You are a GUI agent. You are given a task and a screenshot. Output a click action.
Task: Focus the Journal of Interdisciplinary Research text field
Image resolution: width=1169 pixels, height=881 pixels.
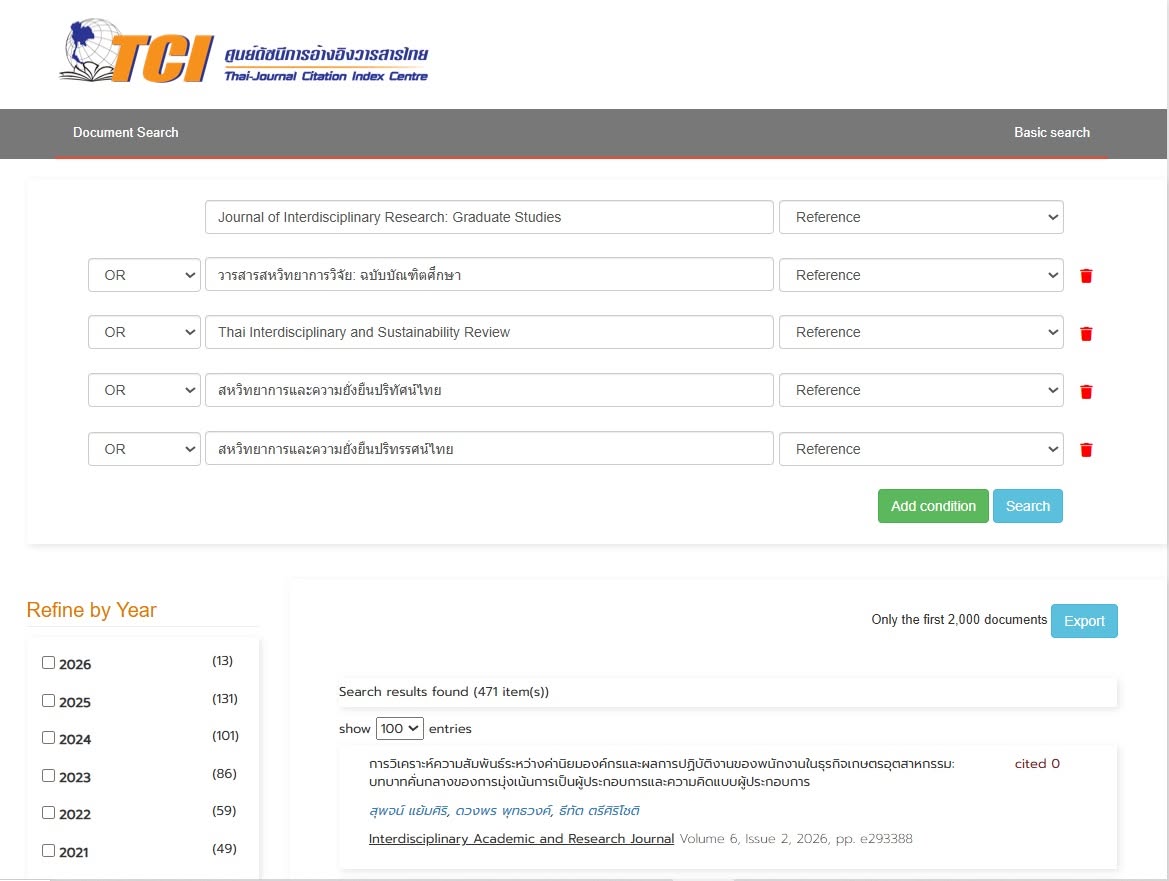tap(489, 217)
